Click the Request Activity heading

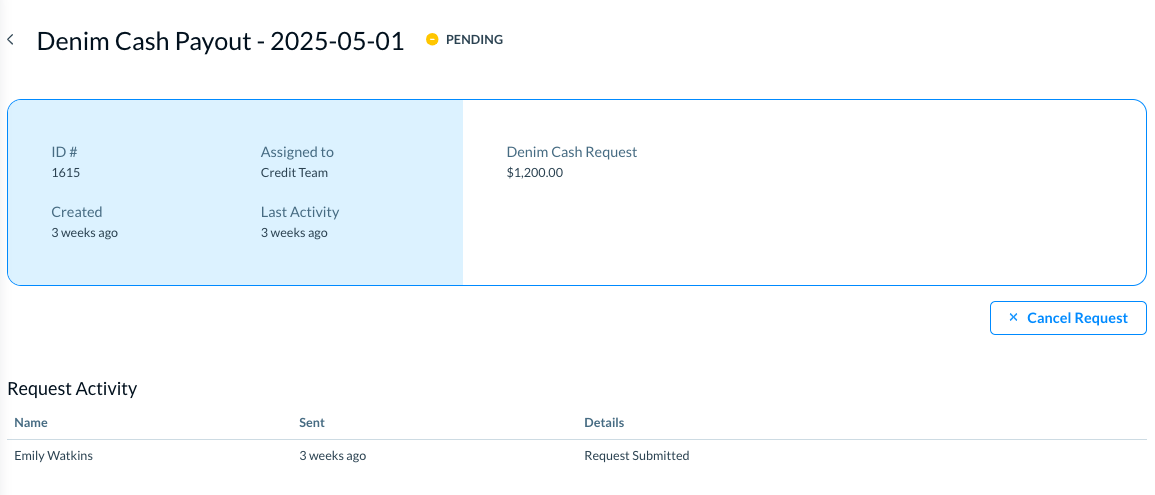click(x=72, y=388)
